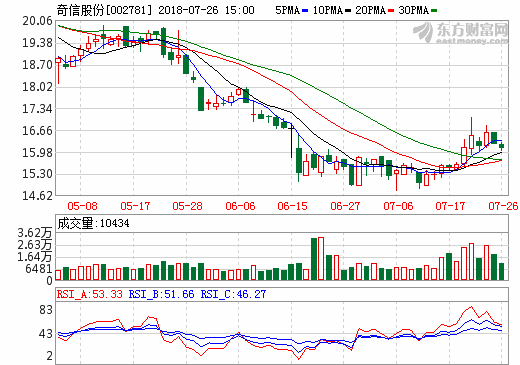Click the 43 RSI axis label

coord(46,334)
